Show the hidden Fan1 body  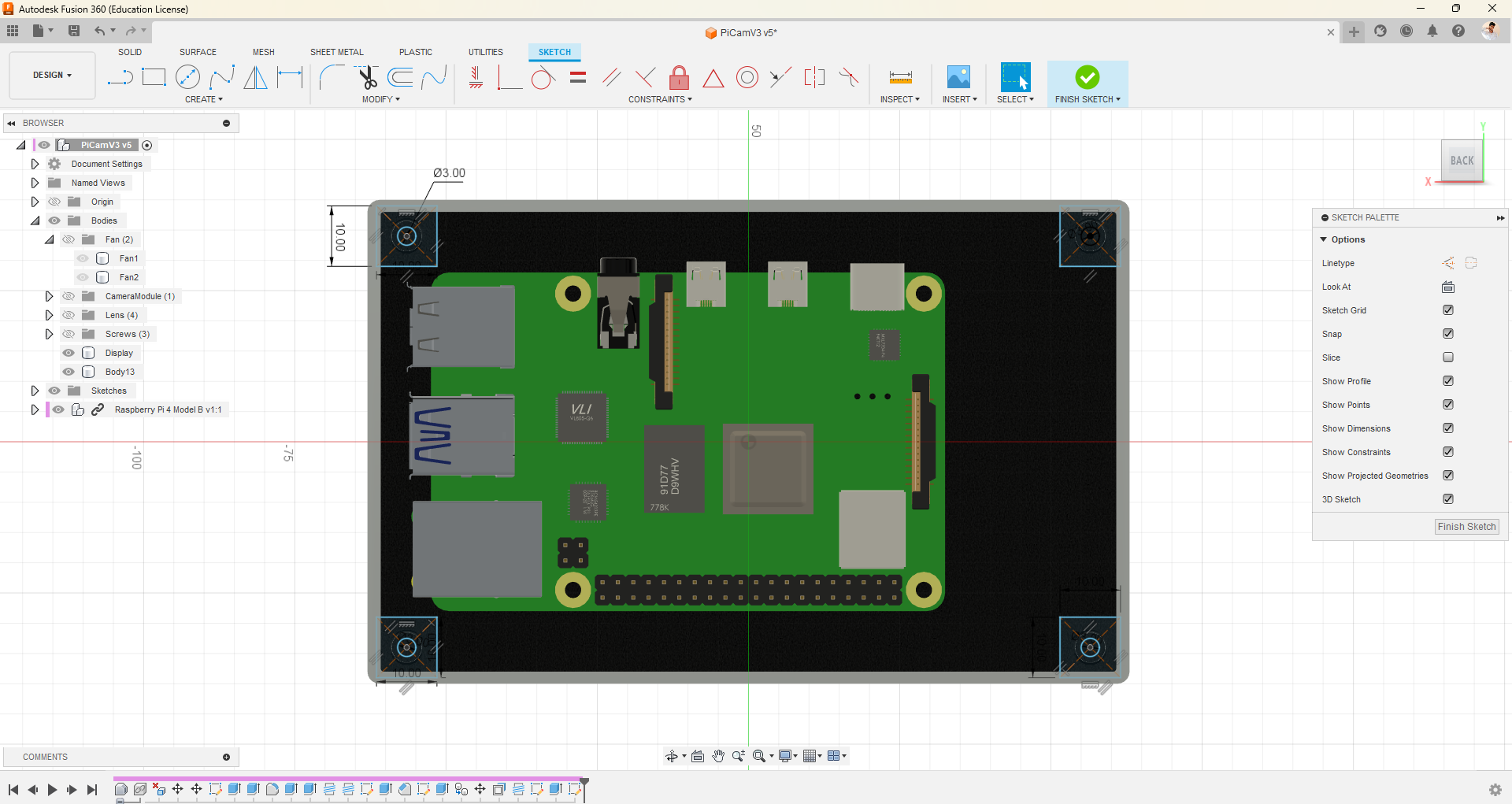(83, 258)
